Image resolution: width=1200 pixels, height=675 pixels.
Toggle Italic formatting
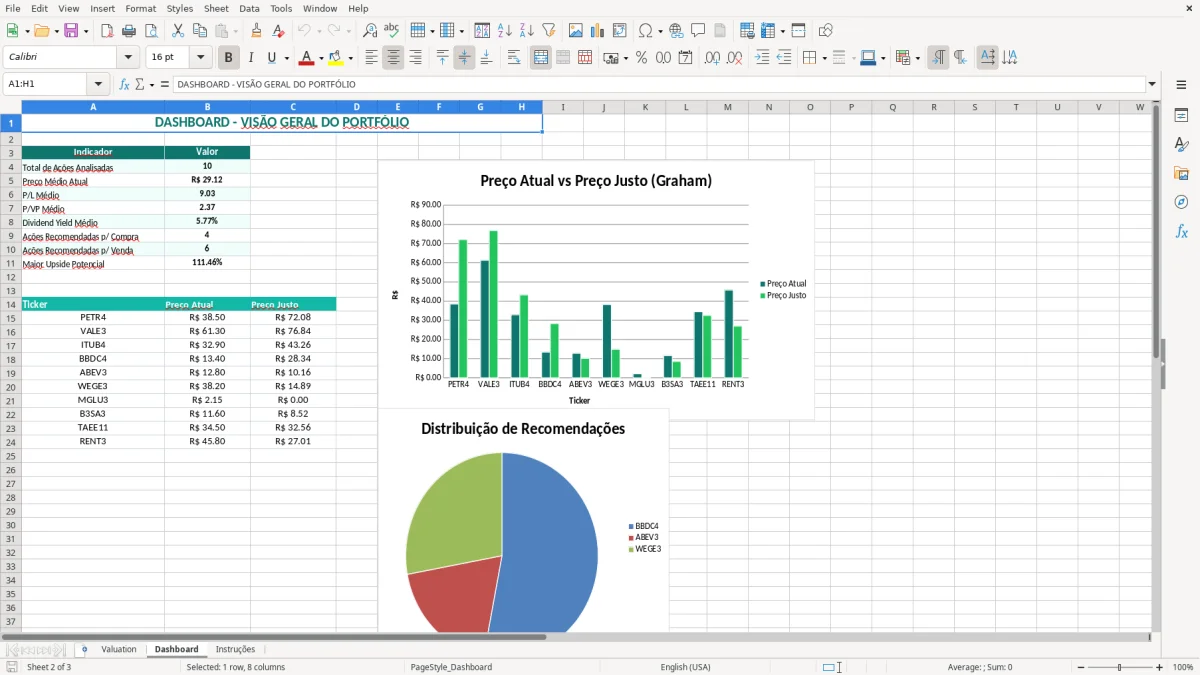(251, 58)
